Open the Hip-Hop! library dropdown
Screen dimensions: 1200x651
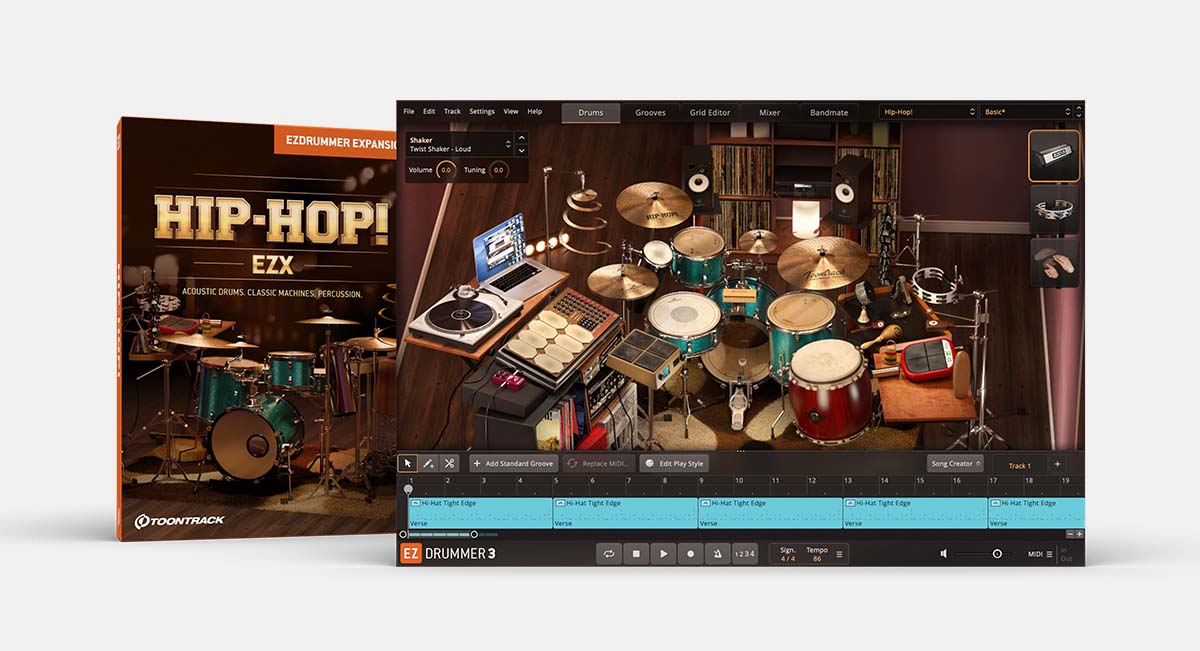(929, 112)
